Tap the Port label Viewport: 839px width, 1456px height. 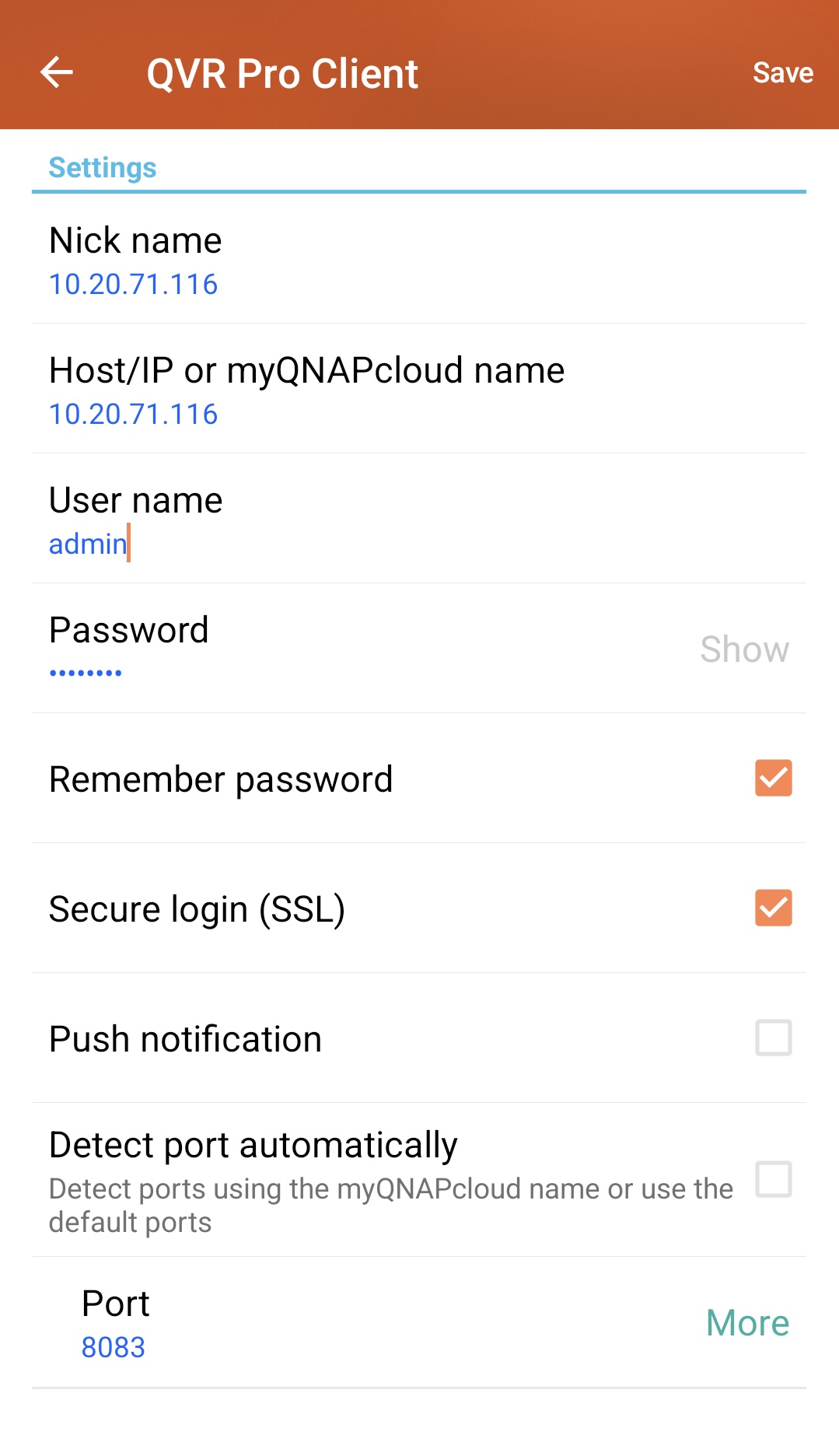pyautogui.click(x=115, y=1304)
